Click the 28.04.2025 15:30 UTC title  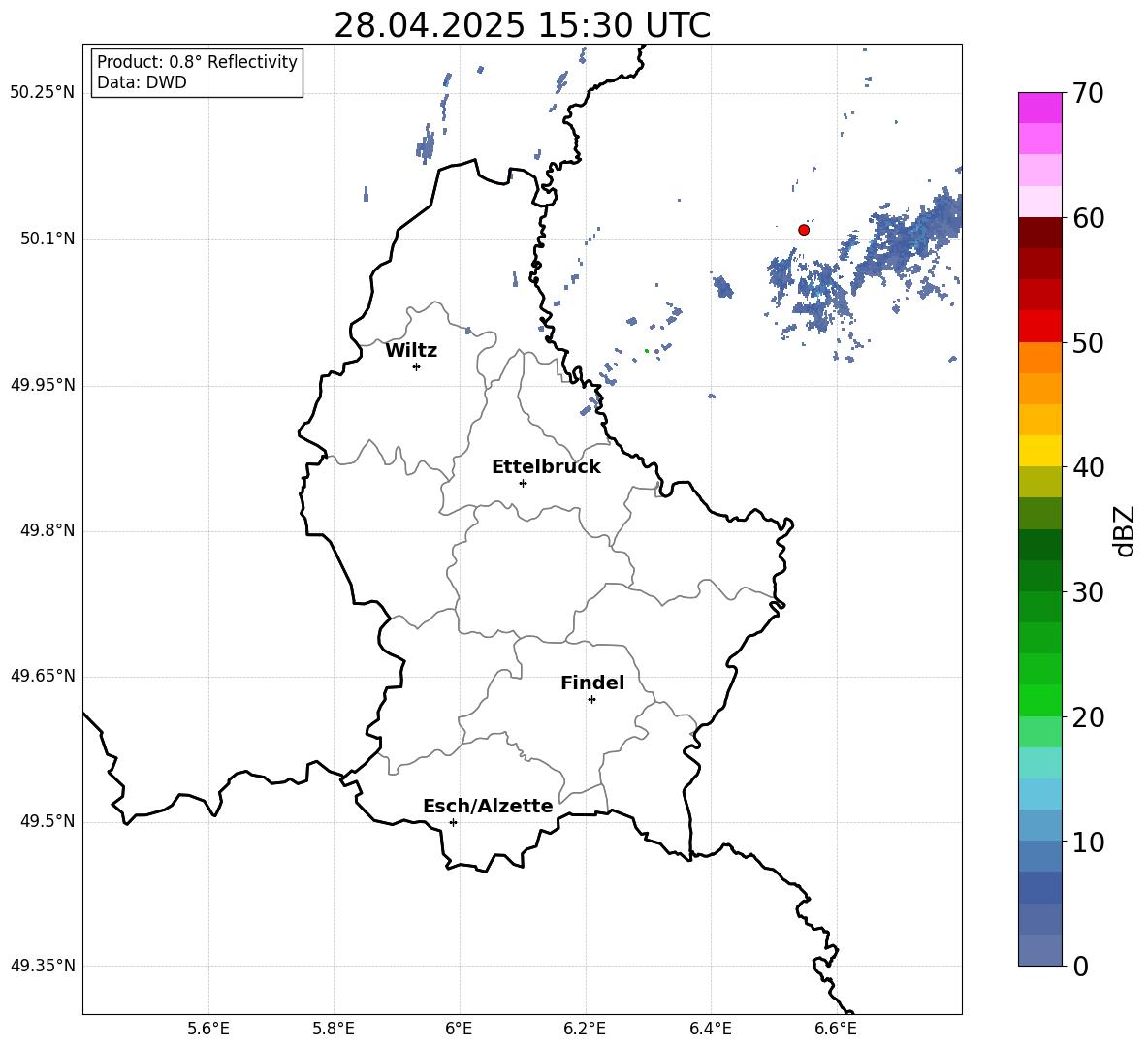pos(522,25)
